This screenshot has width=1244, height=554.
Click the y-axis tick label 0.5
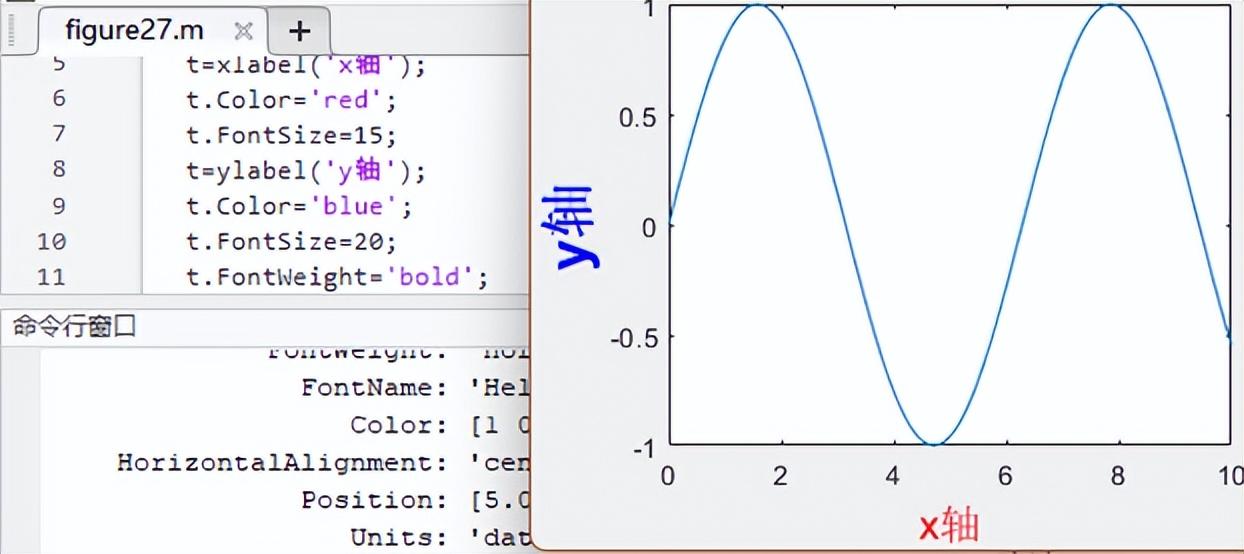point(635,116)
